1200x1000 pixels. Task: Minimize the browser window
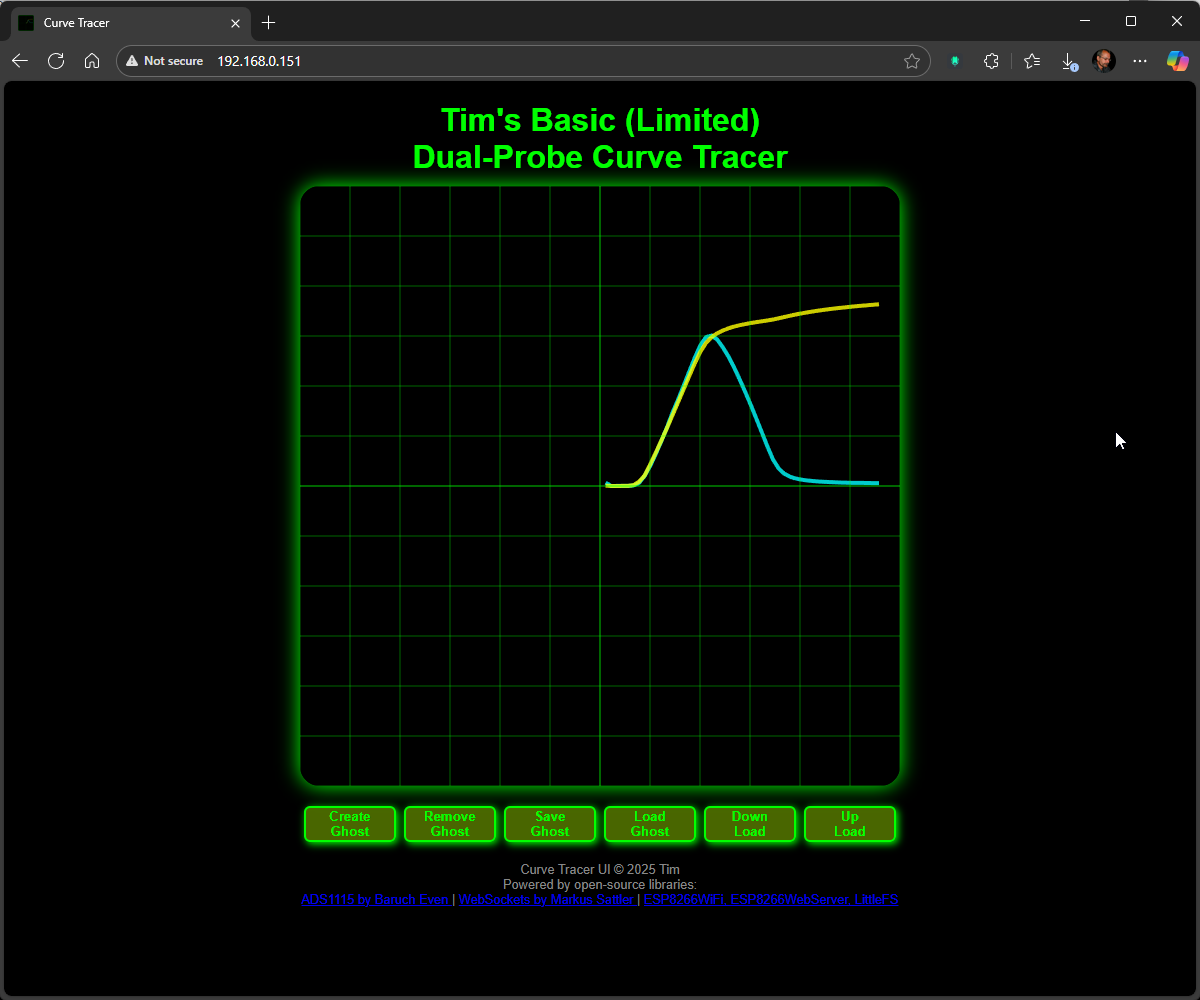click(x=1085, y=21)
